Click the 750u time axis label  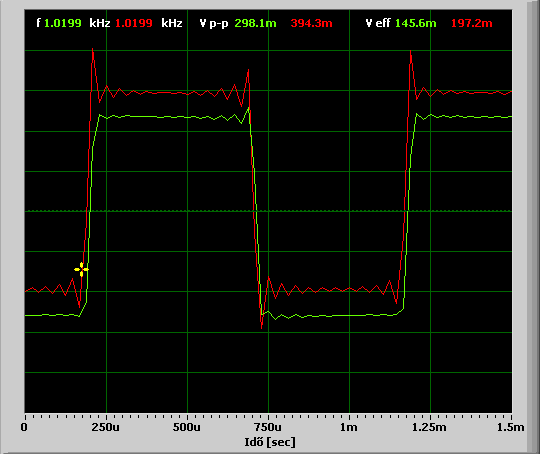(x=268, y=427)
